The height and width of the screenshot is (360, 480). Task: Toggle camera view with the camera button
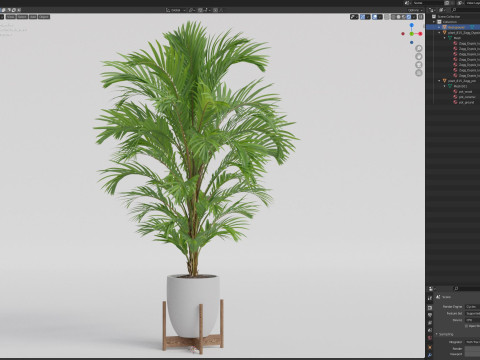point(419,65)
